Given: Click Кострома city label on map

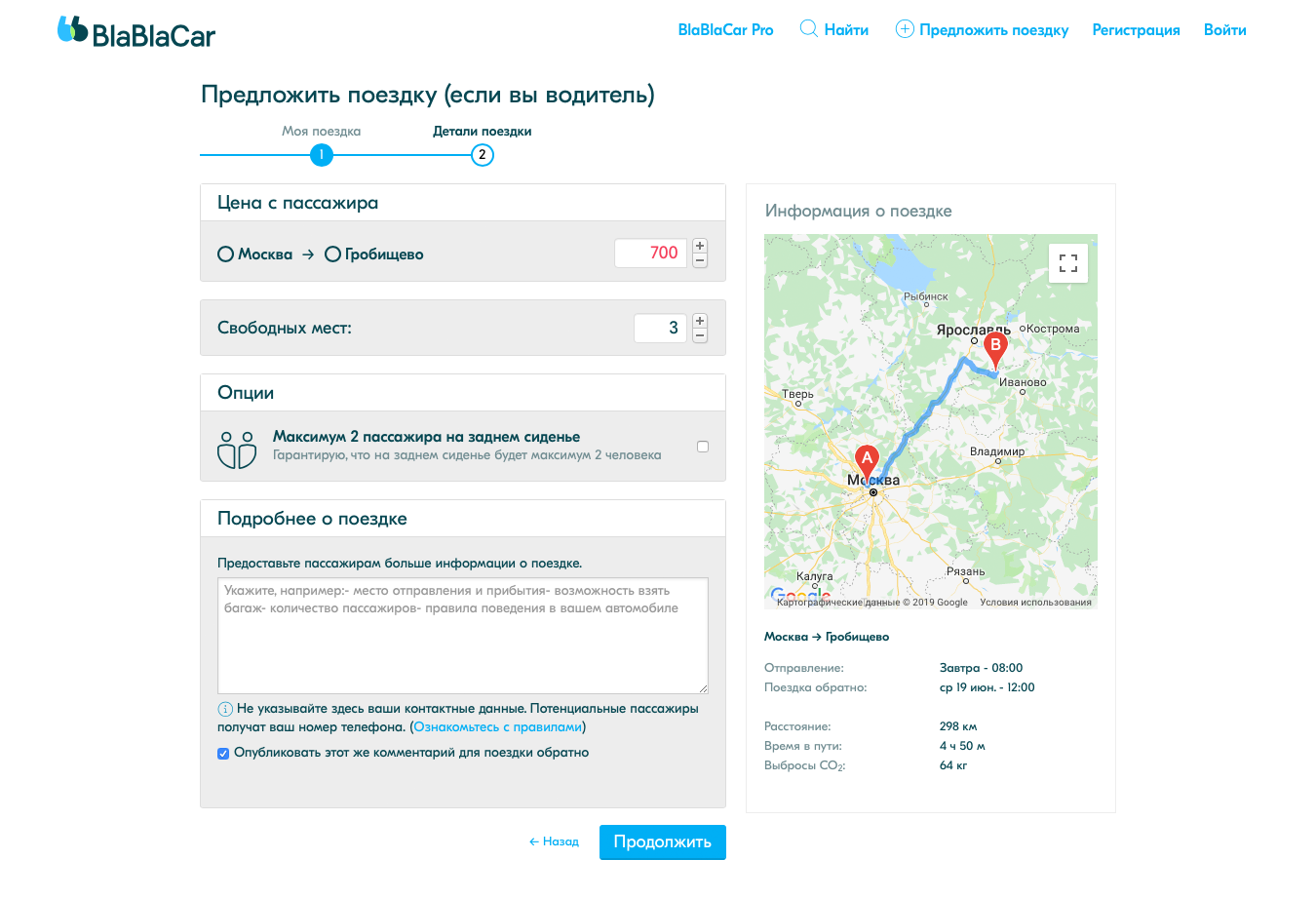Looking at the screenshot, I should 1053,329.
